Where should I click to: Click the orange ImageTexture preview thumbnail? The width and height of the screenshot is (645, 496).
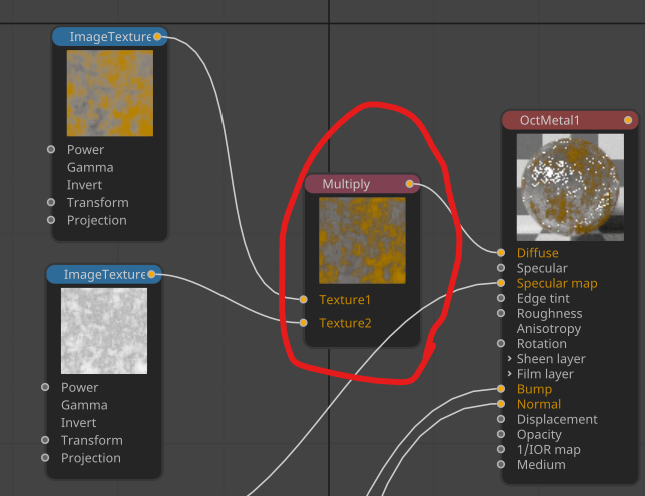point(110,93)
